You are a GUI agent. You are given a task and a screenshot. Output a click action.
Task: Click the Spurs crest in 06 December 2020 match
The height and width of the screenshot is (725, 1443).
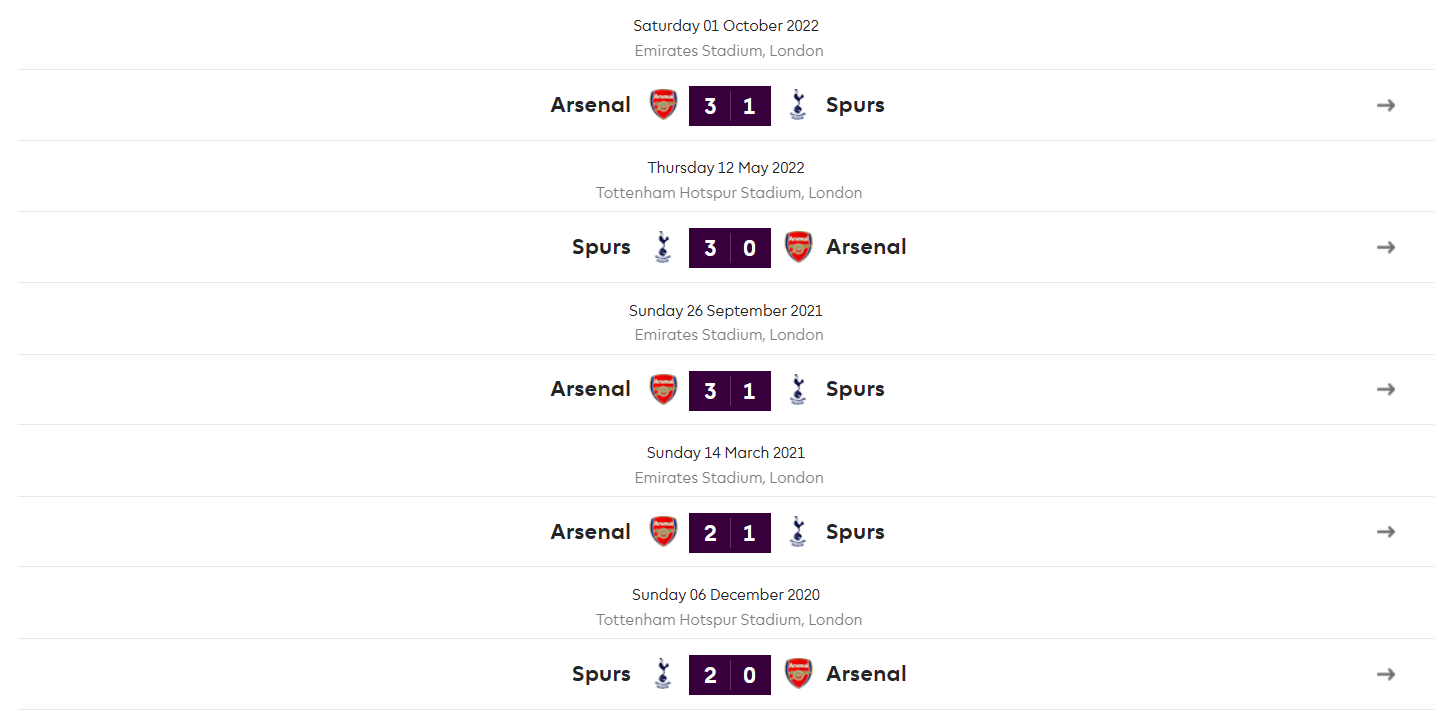(x=662, y=674)
